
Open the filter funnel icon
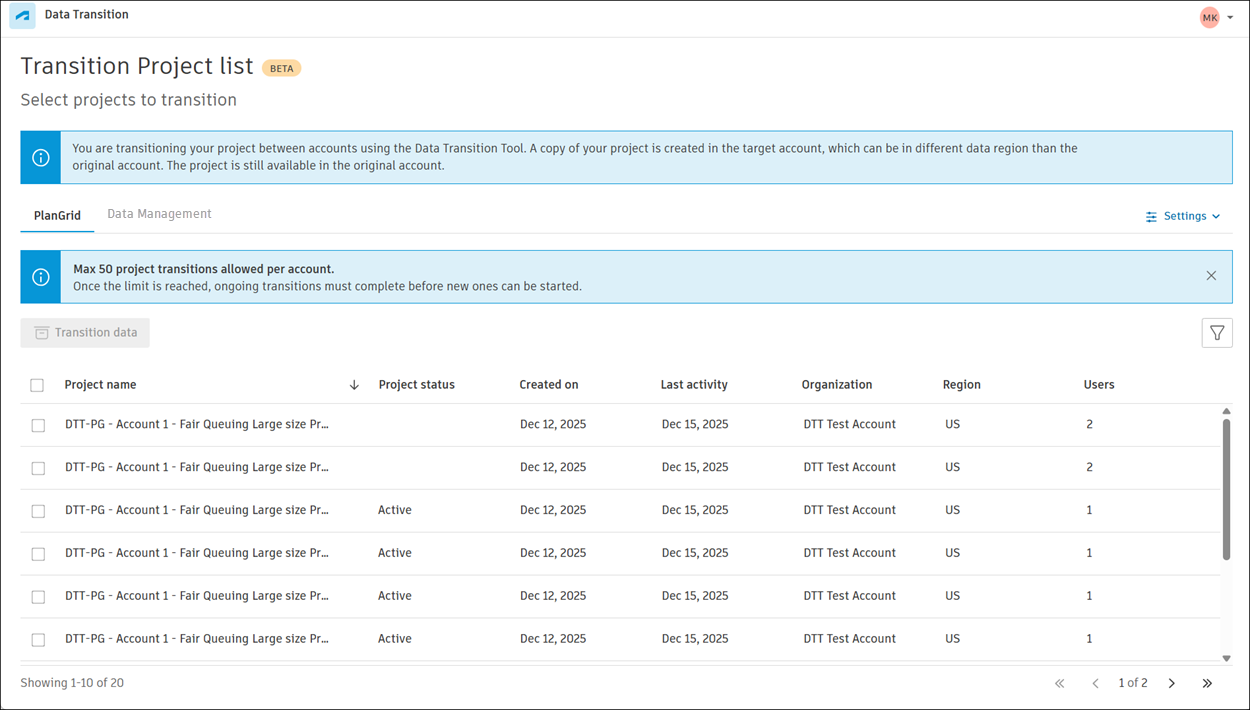tap(1217, 333)
